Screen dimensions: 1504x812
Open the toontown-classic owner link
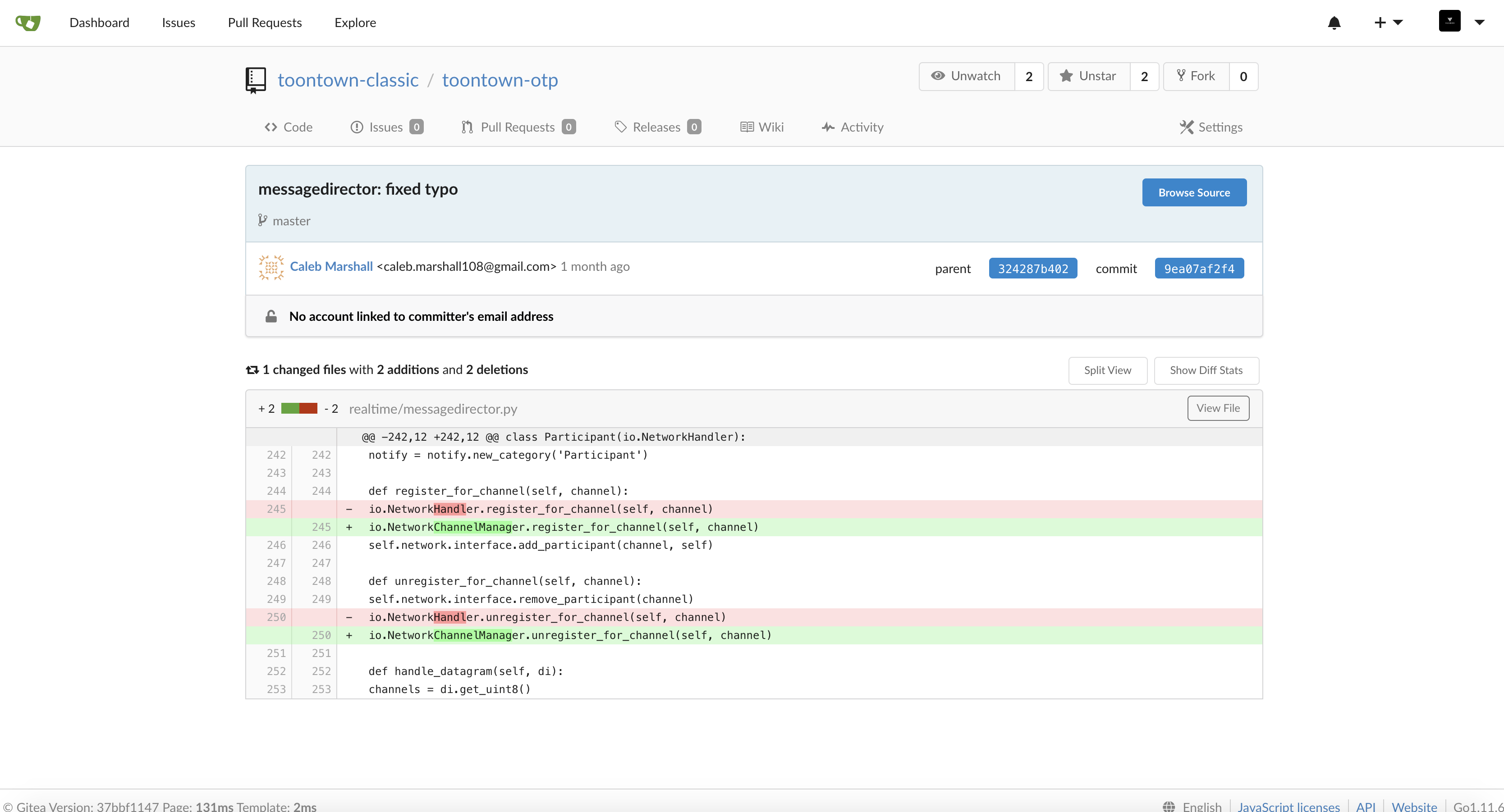point(348,80)
